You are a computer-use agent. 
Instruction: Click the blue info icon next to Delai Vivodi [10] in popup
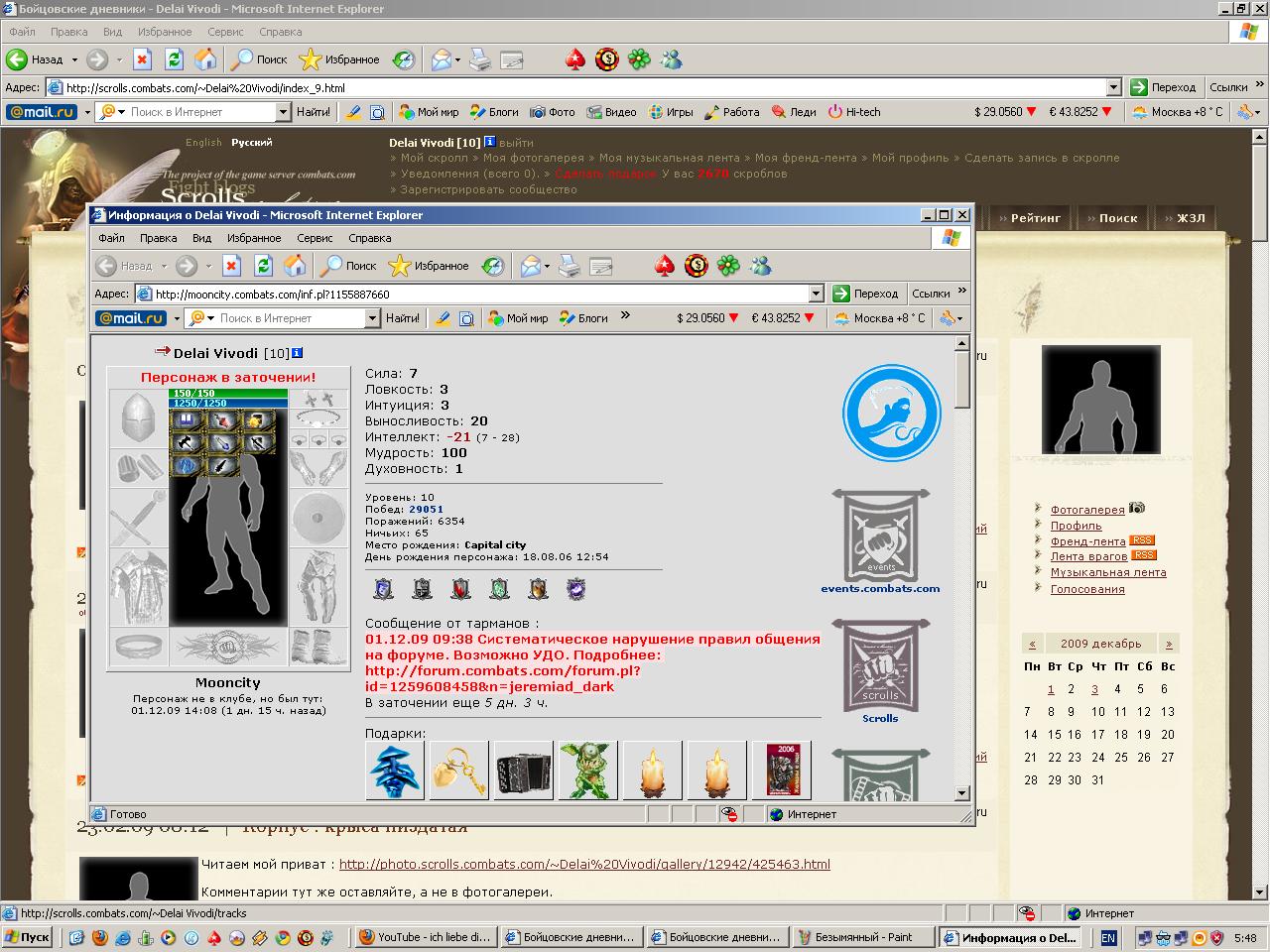coord(297,353)
